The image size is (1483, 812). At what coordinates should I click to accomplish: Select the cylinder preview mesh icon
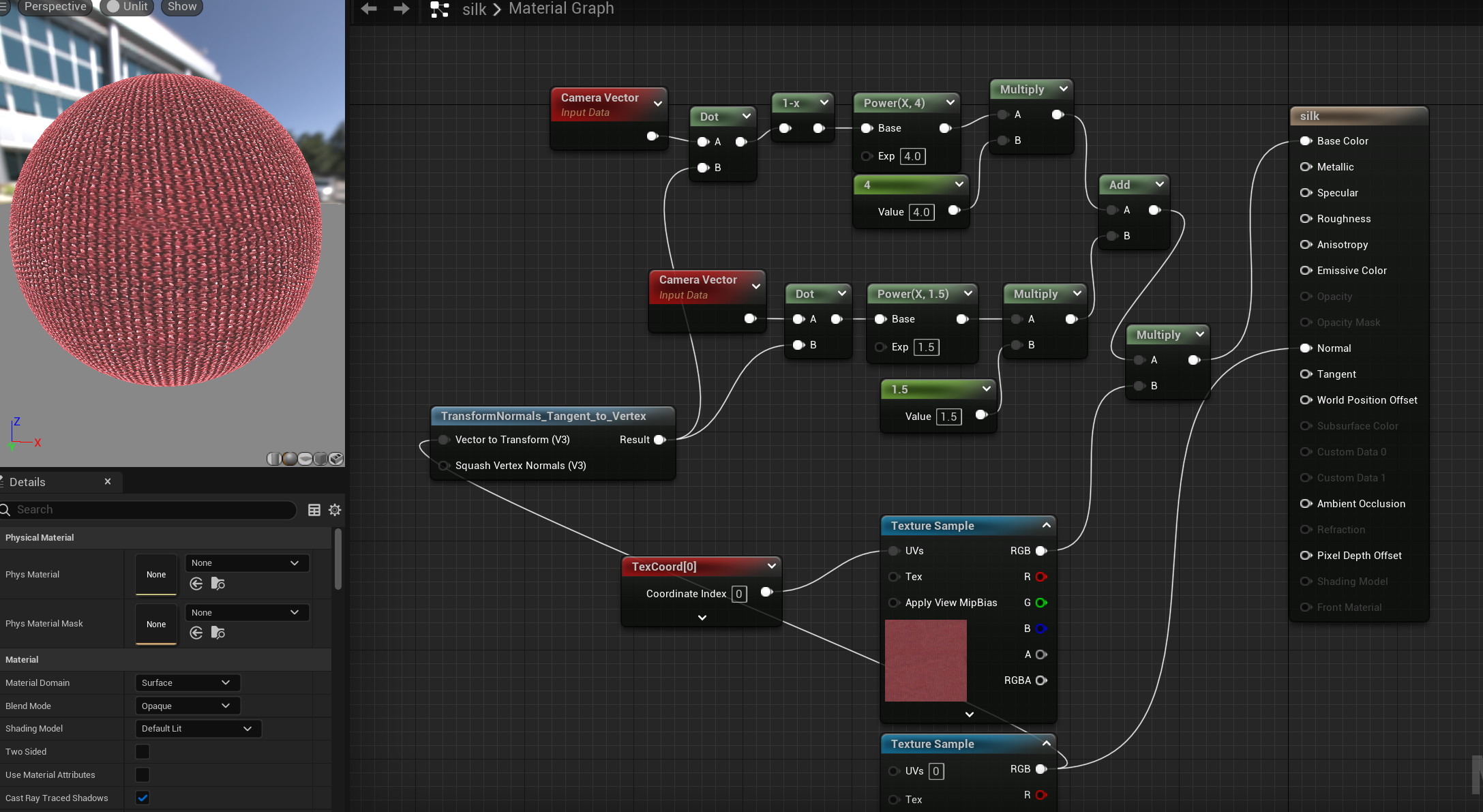[274, 459]
